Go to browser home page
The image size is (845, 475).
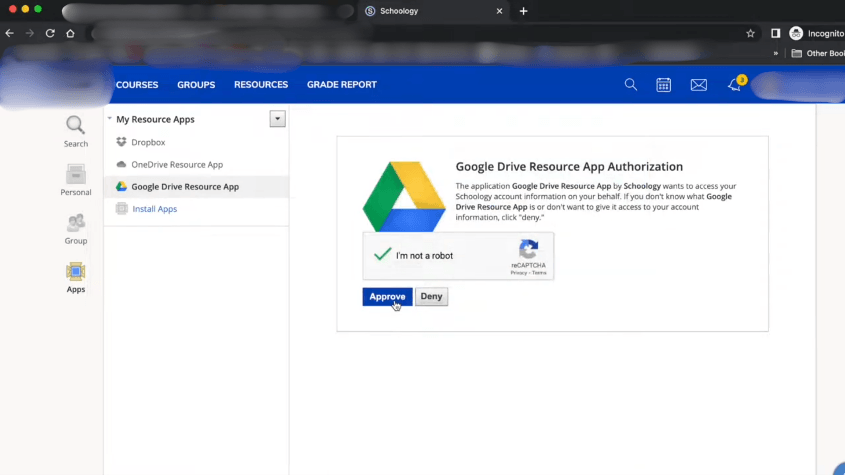[70, 33]
